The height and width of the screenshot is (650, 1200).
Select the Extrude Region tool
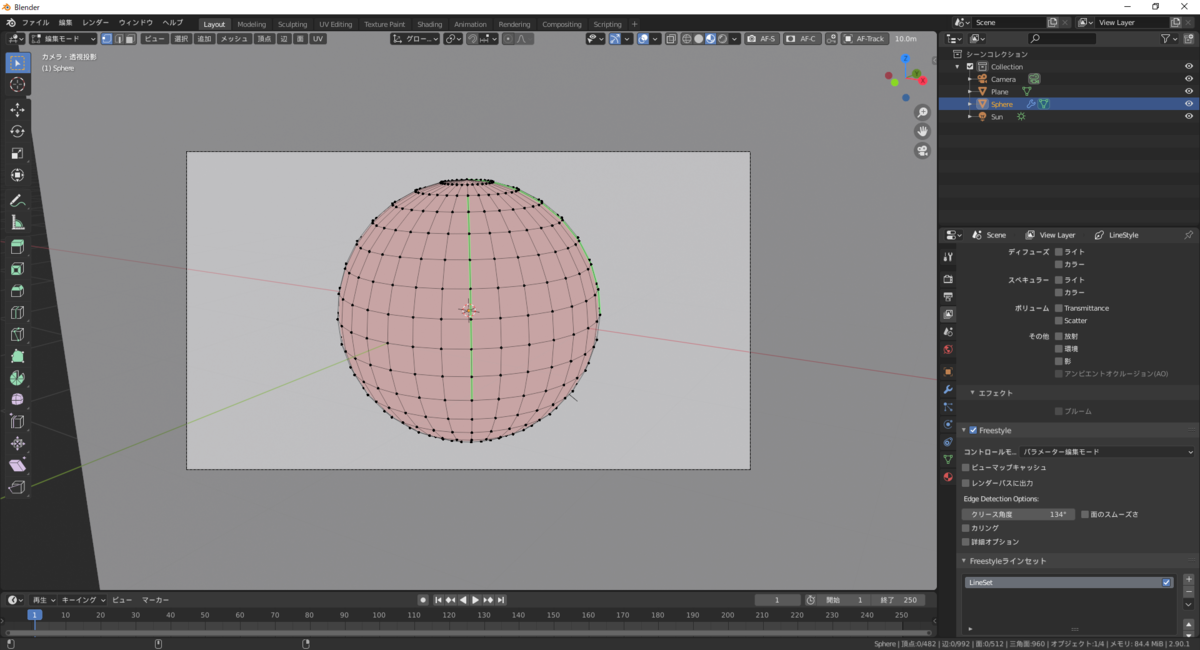tap(17, 247)
